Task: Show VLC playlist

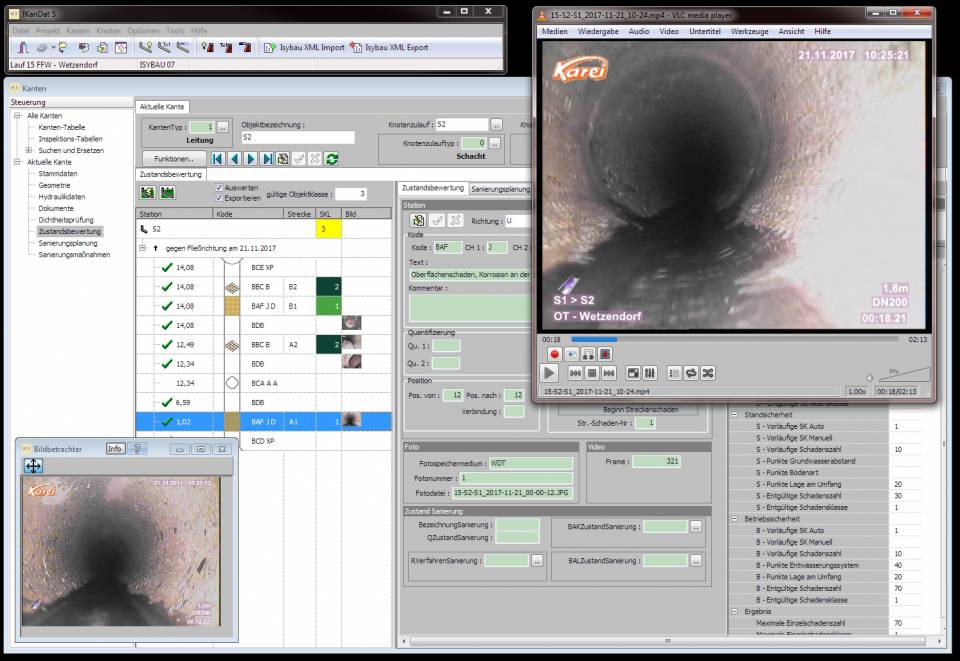Action: click(674, 373)
